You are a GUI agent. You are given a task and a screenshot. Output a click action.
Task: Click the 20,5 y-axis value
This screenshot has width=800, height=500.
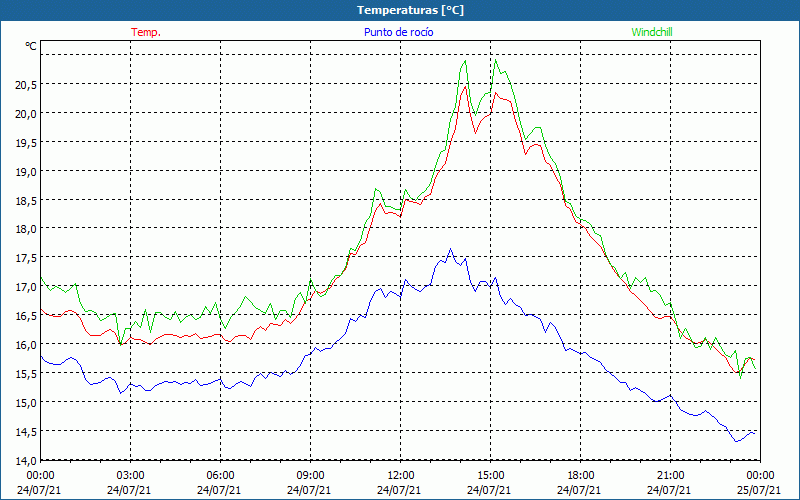pyautogui.click(x=26, y=85)
